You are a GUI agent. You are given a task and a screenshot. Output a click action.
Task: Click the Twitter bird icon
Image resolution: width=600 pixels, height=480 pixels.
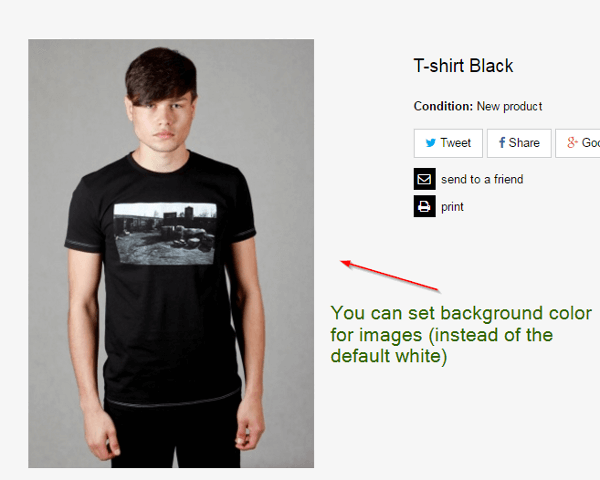tap(431, 143)
